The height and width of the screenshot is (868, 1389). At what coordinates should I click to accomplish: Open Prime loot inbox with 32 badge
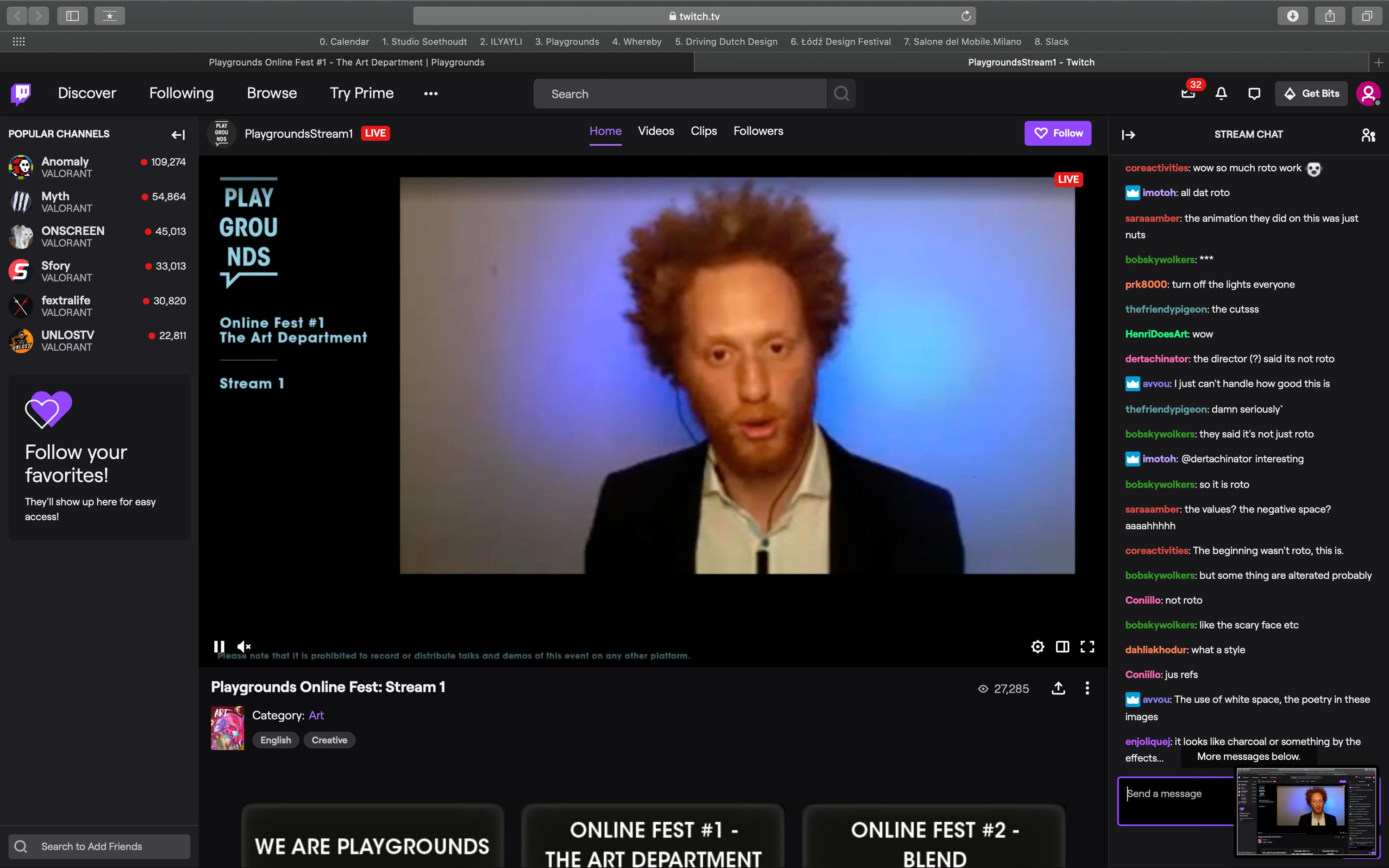1188,93
